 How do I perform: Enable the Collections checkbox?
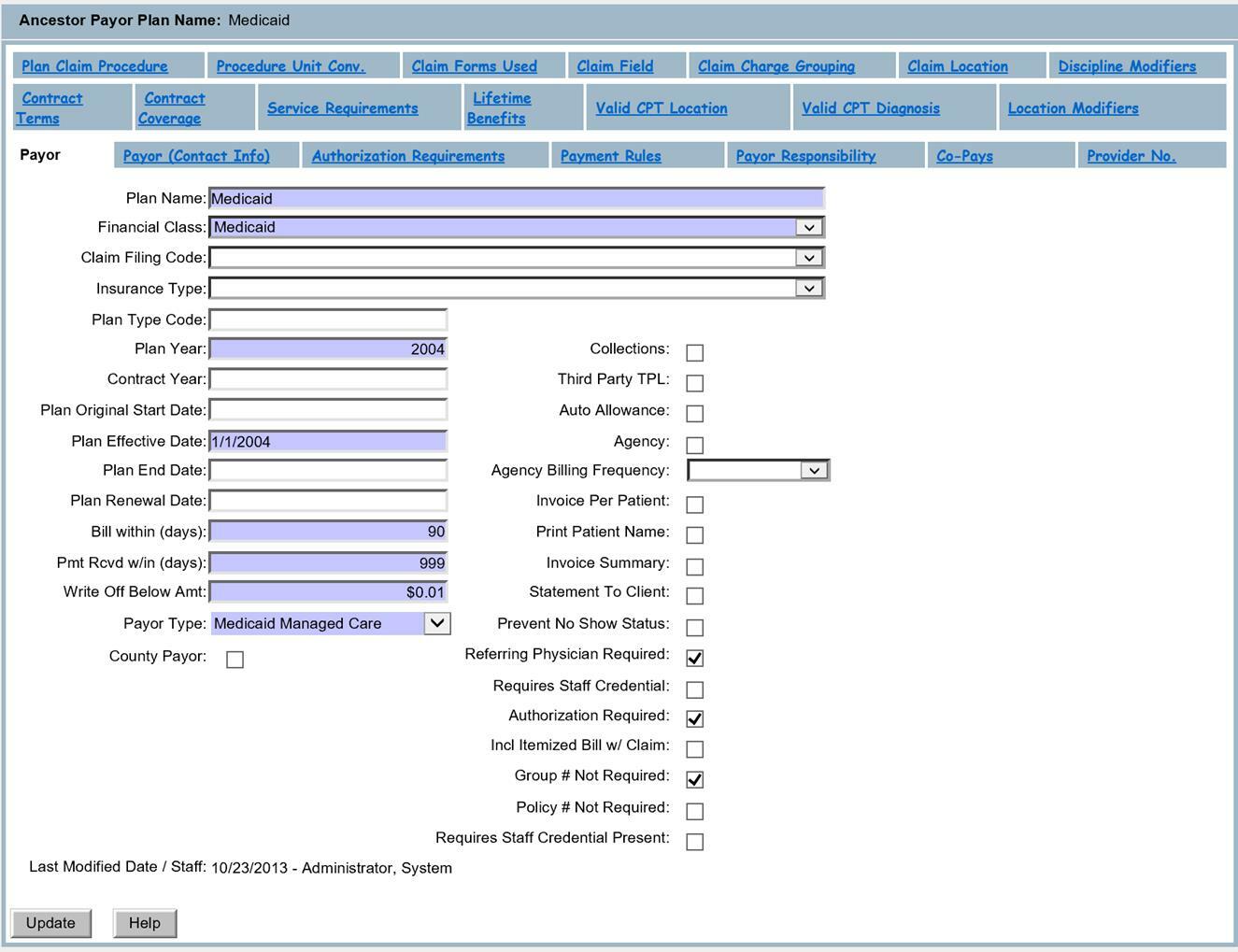tap(694, 352)
